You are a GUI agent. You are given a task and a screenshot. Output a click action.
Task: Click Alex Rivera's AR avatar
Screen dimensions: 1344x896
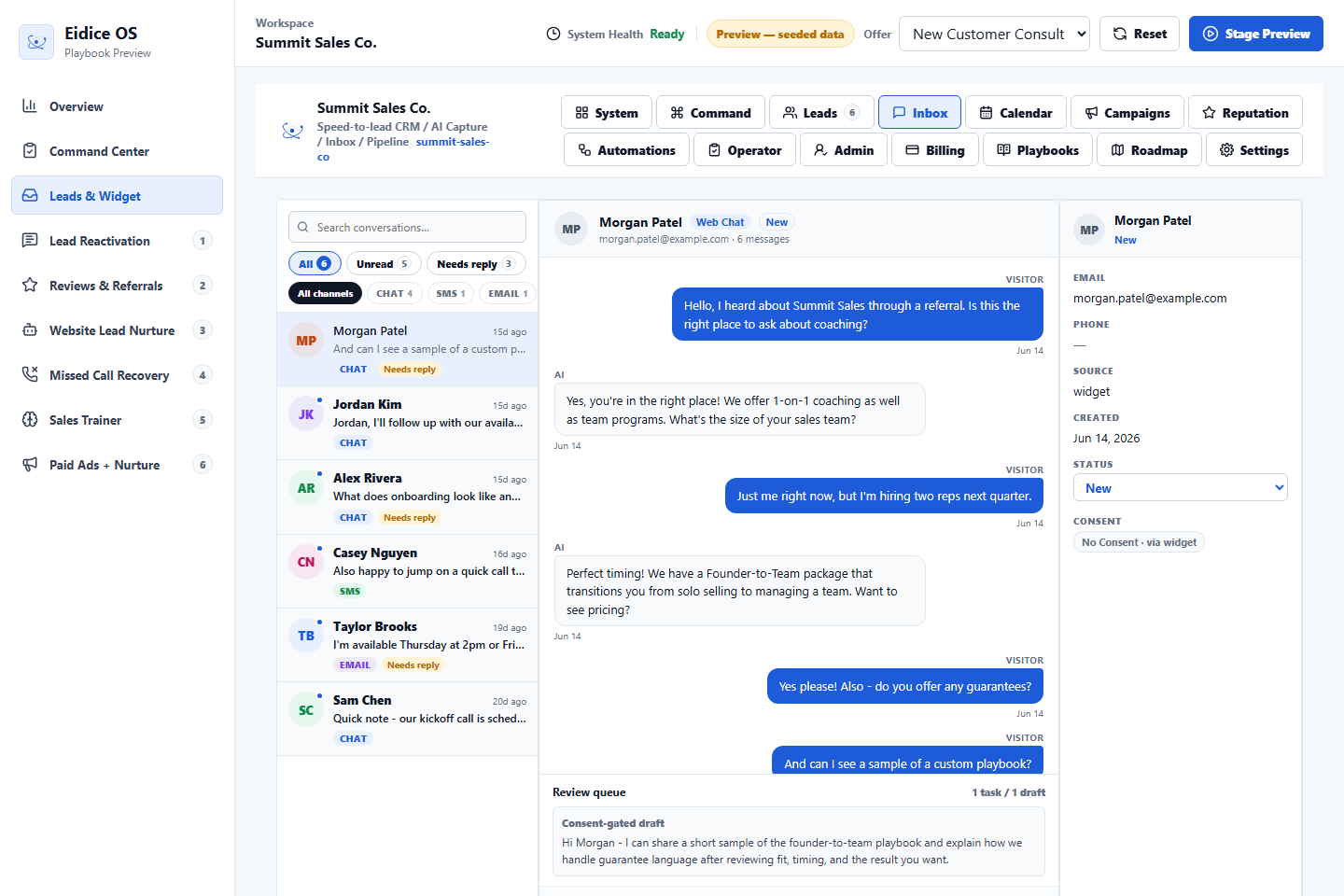pyautogui.click(x=306, y=488)
